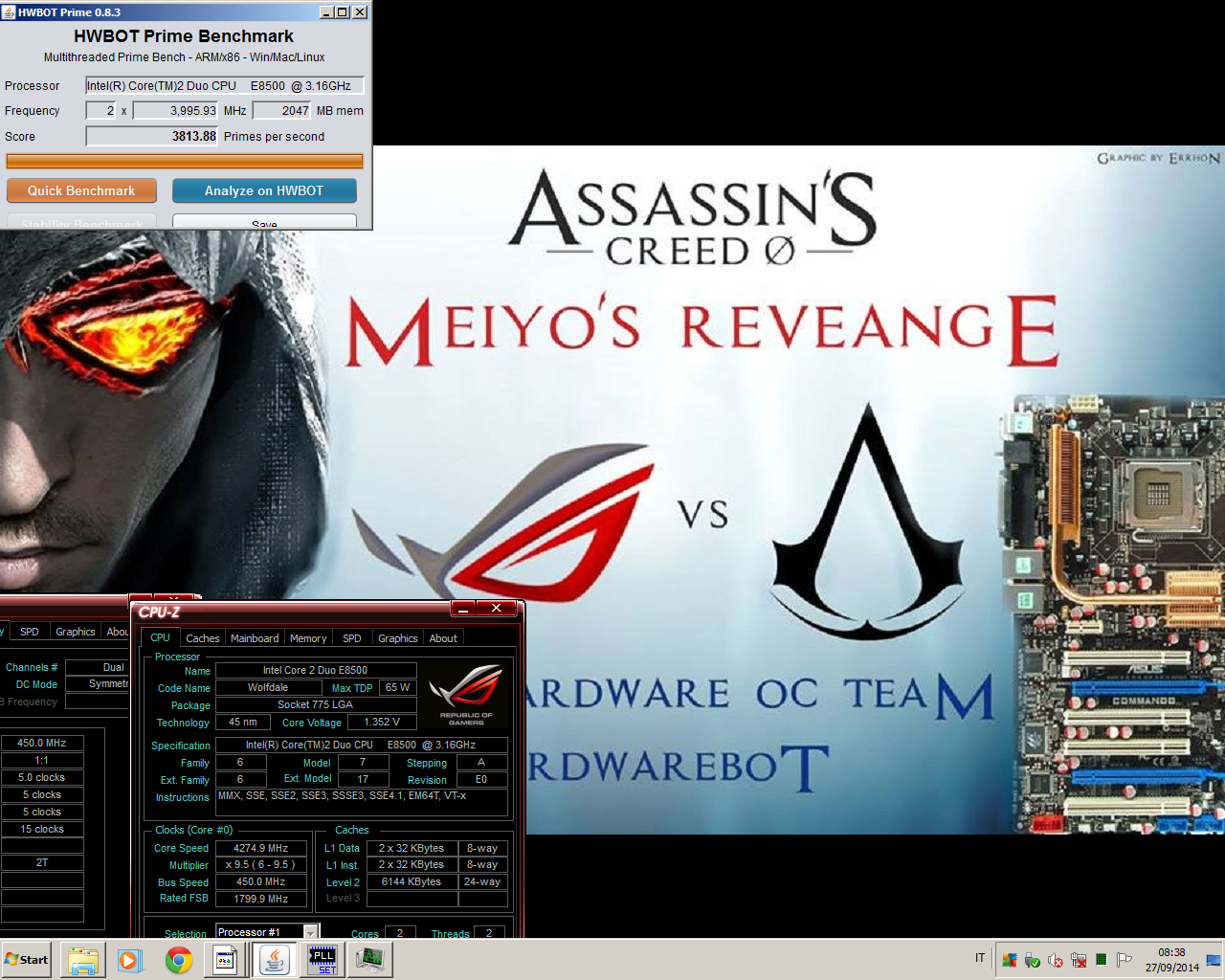This screenshot has height=980, width=1225.
Task: Click the muted volume tray icon
Action: point(1056,960)
